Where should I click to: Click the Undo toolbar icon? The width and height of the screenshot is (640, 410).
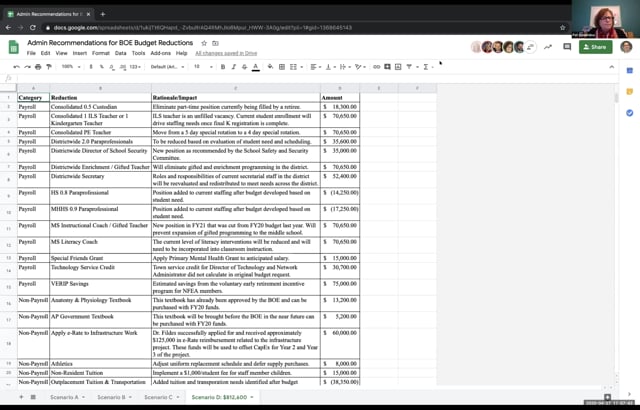point(16,67)
